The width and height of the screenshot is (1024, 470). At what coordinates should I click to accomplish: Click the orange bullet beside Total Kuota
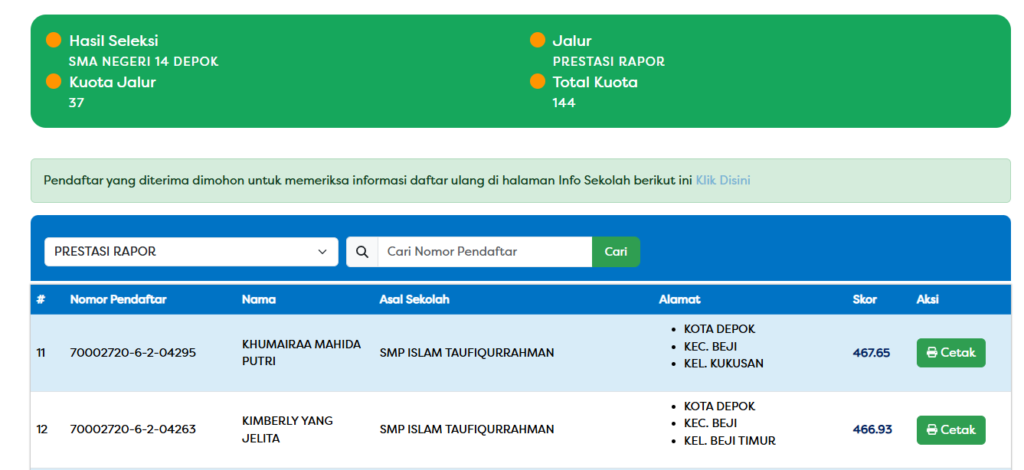pyautogui.click(x=537, y=82)
